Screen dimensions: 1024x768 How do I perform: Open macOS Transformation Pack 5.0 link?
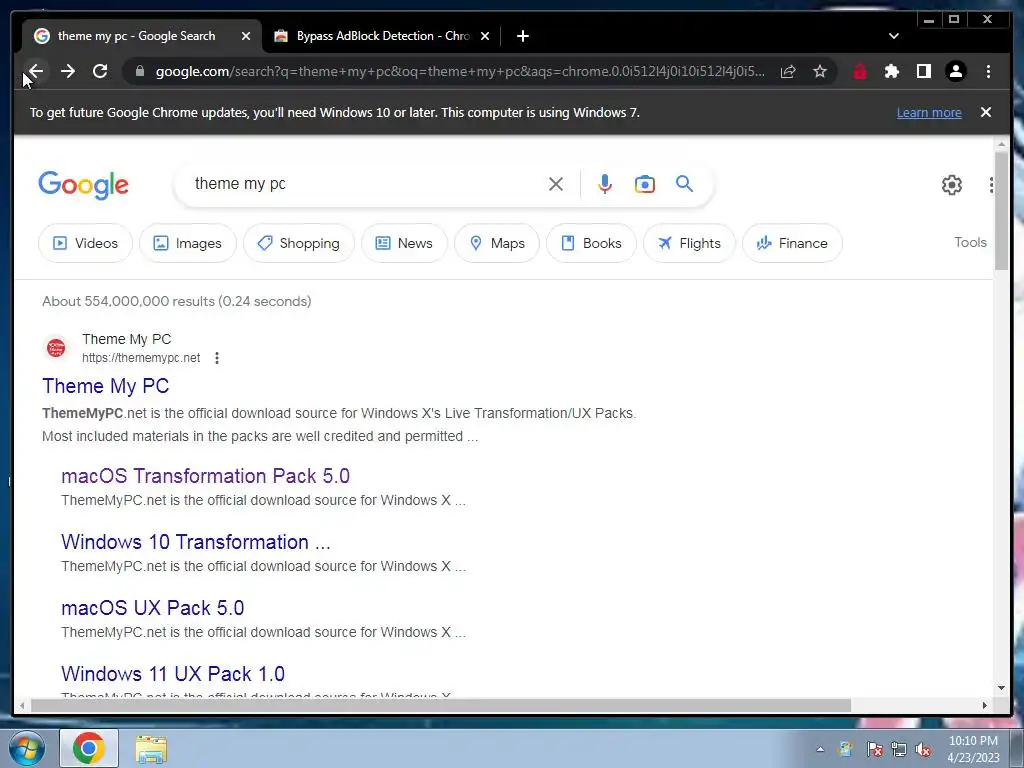tap(206, 476)
